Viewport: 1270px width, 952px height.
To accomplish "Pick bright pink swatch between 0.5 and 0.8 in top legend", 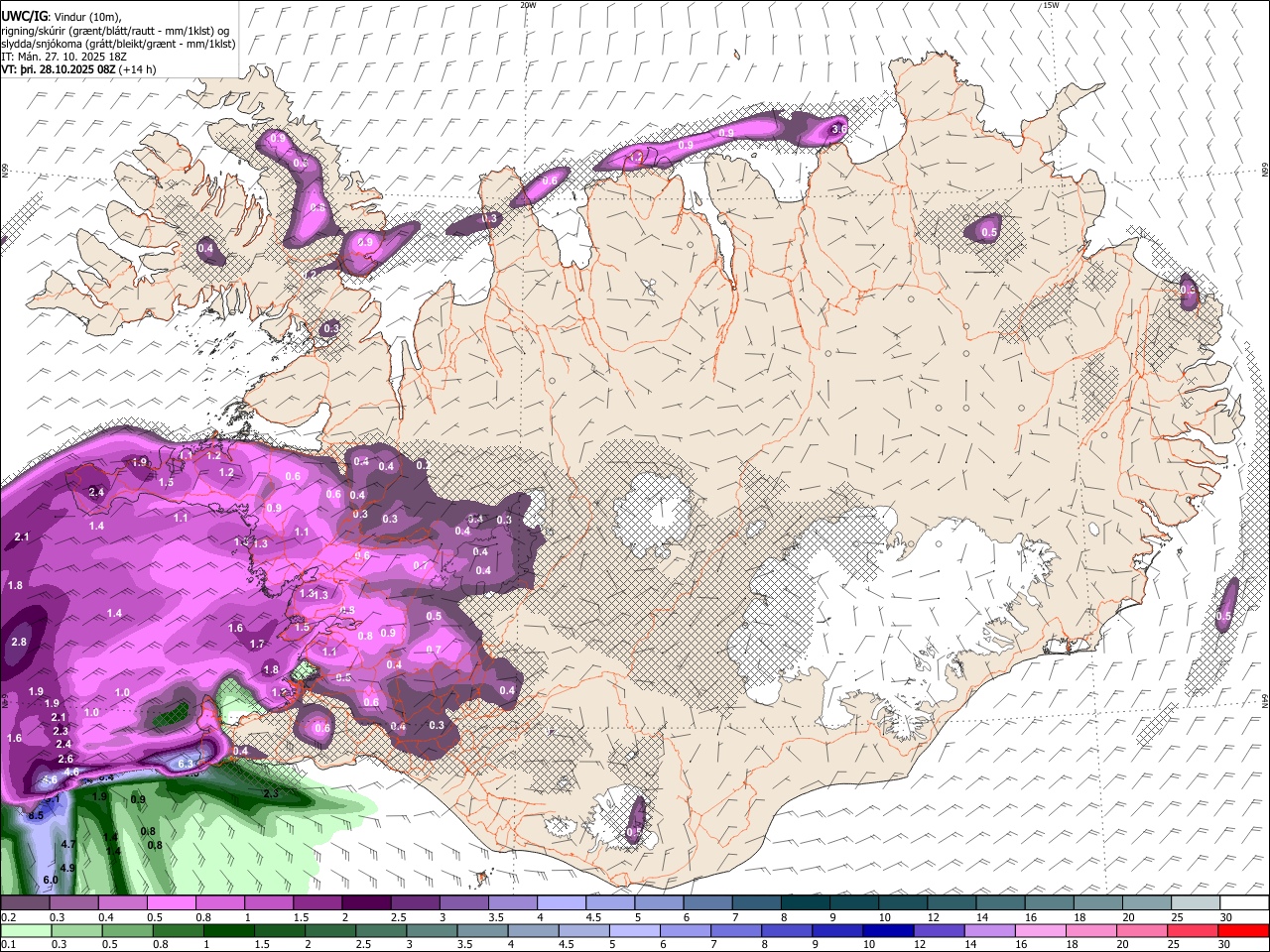I will [171, 902].
